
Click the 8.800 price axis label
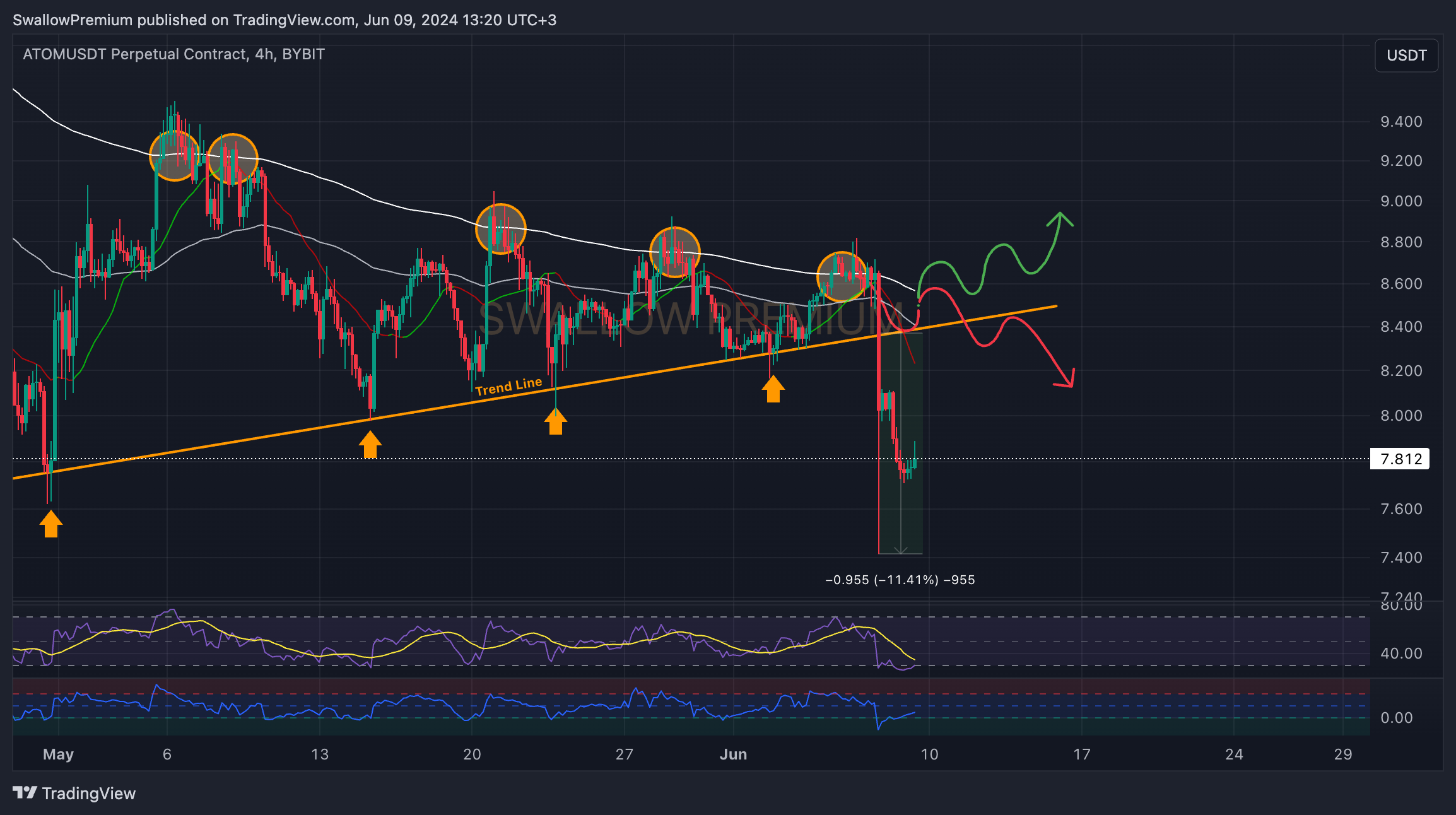1401,242
